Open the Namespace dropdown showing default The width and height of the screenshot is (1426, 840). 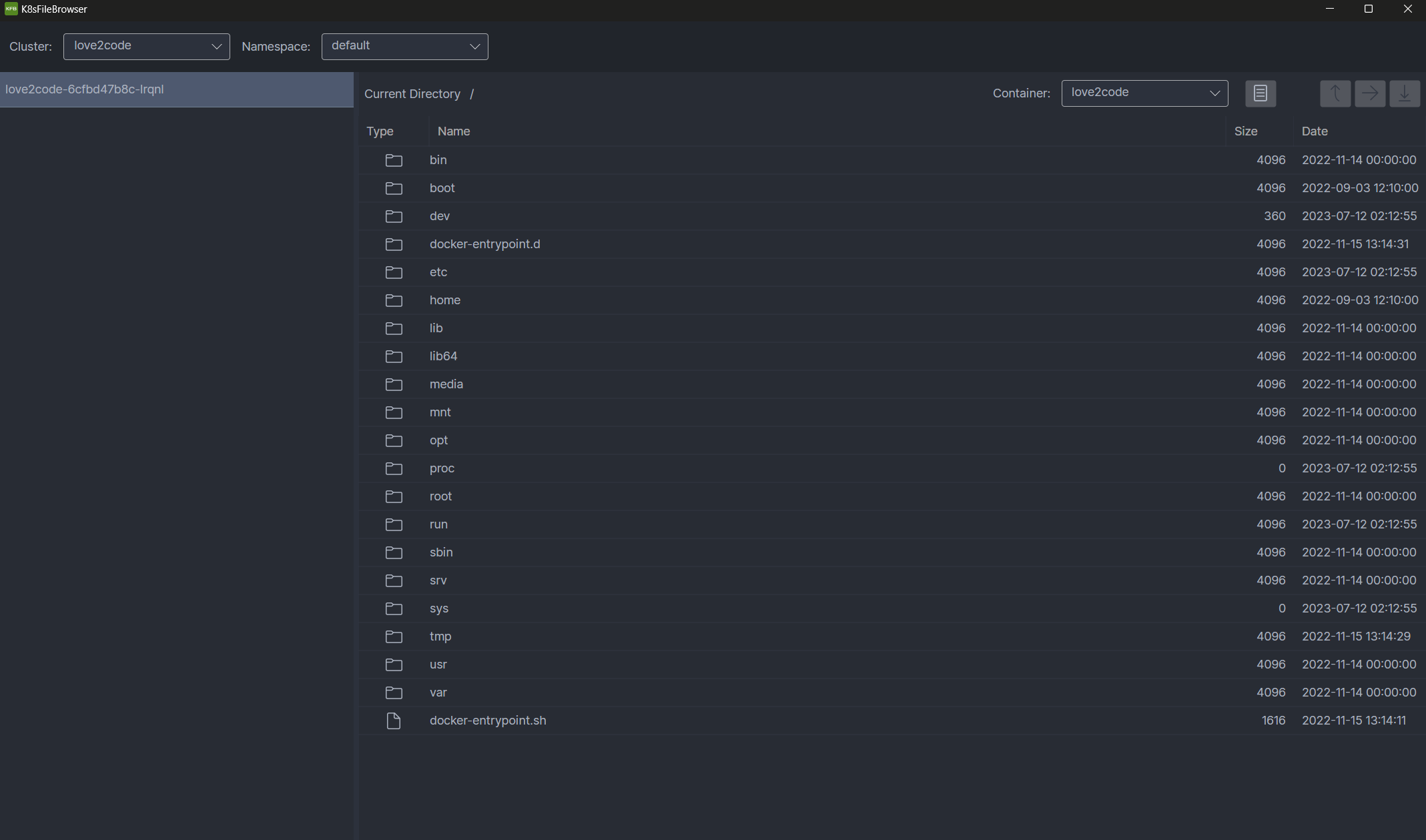point(404,46)
